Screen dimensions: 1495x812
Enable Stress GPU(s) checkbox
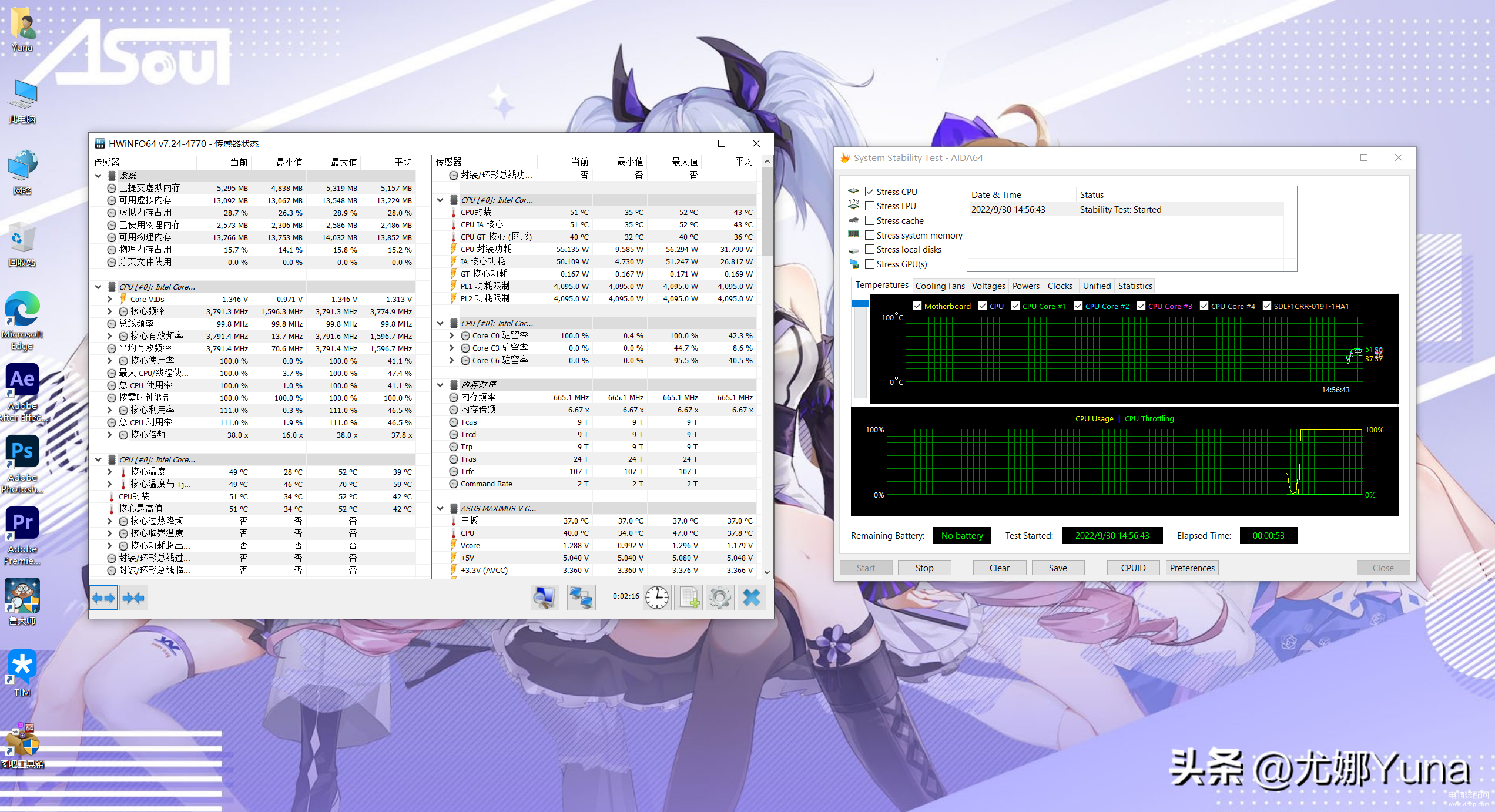coord(870,264)
